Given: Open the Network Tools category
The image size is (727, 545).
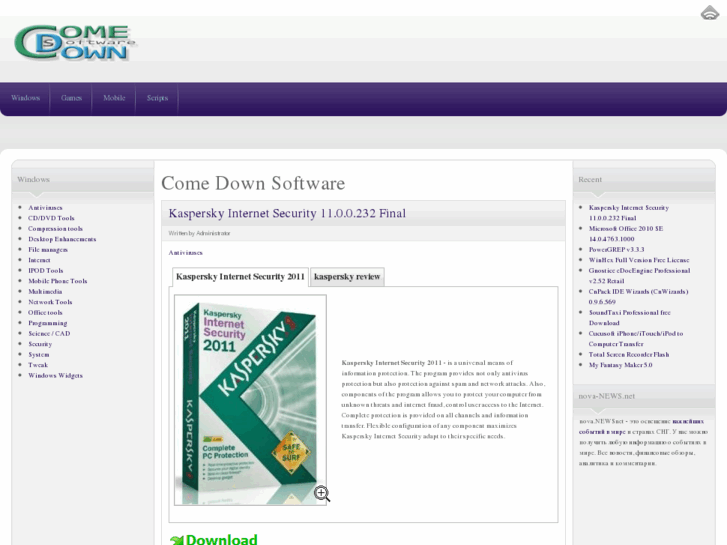Looking at the screenshot, I should click(x=50, y=302).
